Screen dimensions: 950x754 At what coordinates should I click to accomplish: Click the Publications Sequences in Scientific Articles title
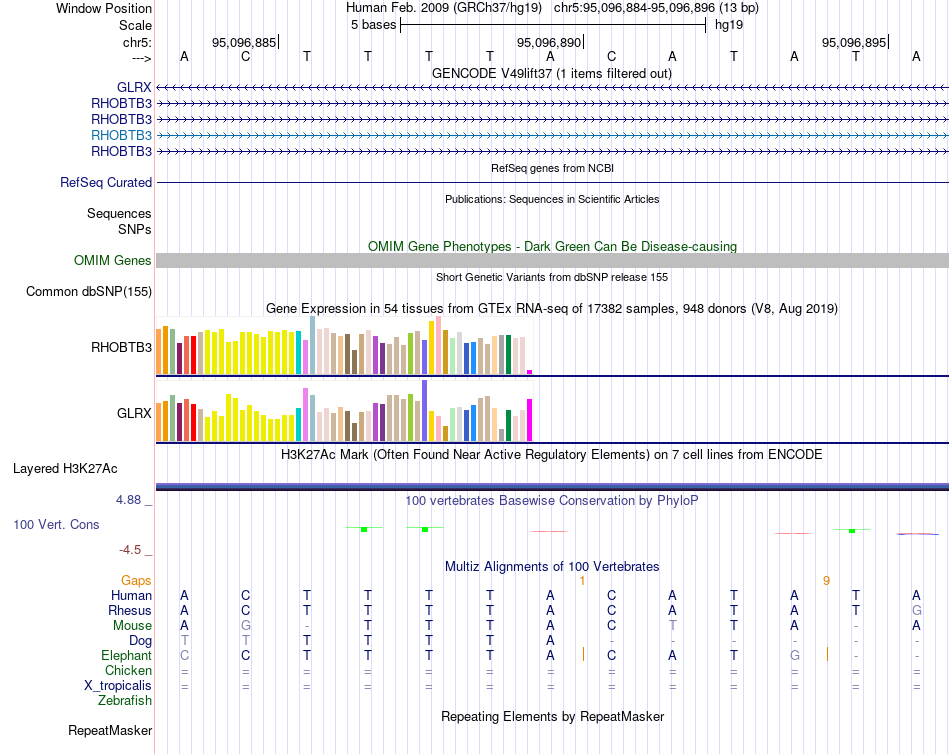point(552,199)
